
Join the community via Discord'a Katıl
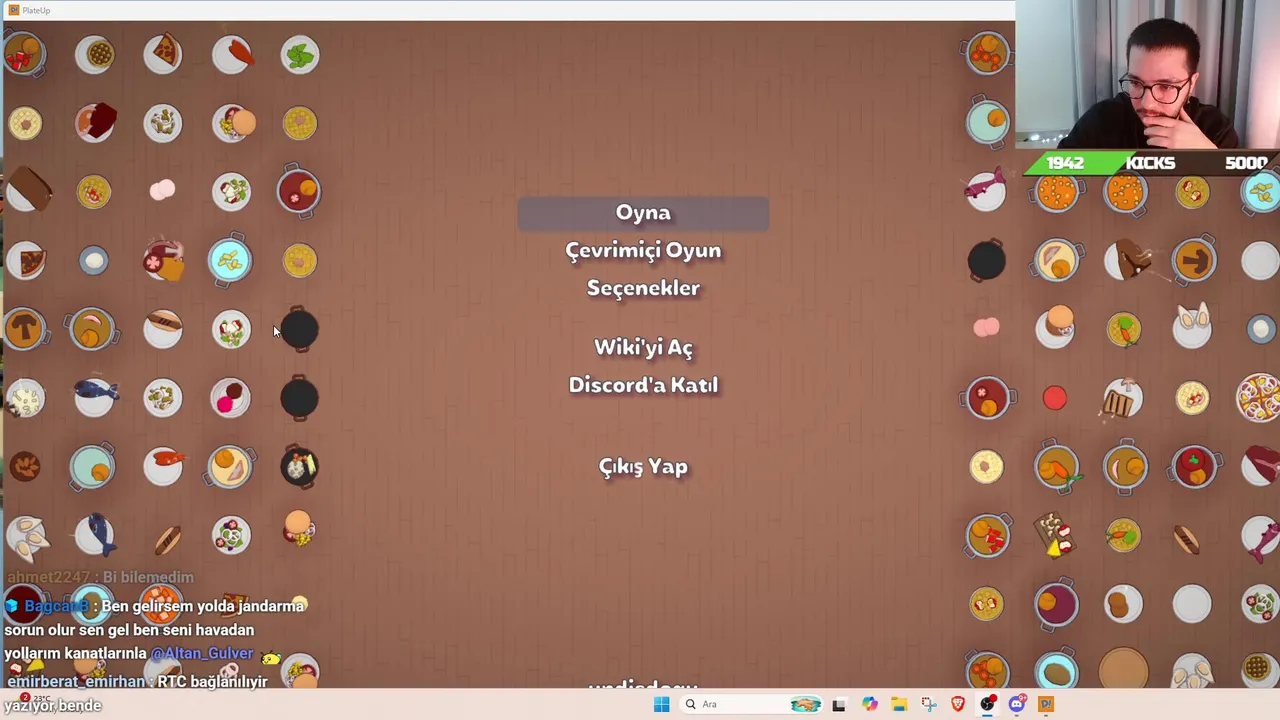click(643, 385)
